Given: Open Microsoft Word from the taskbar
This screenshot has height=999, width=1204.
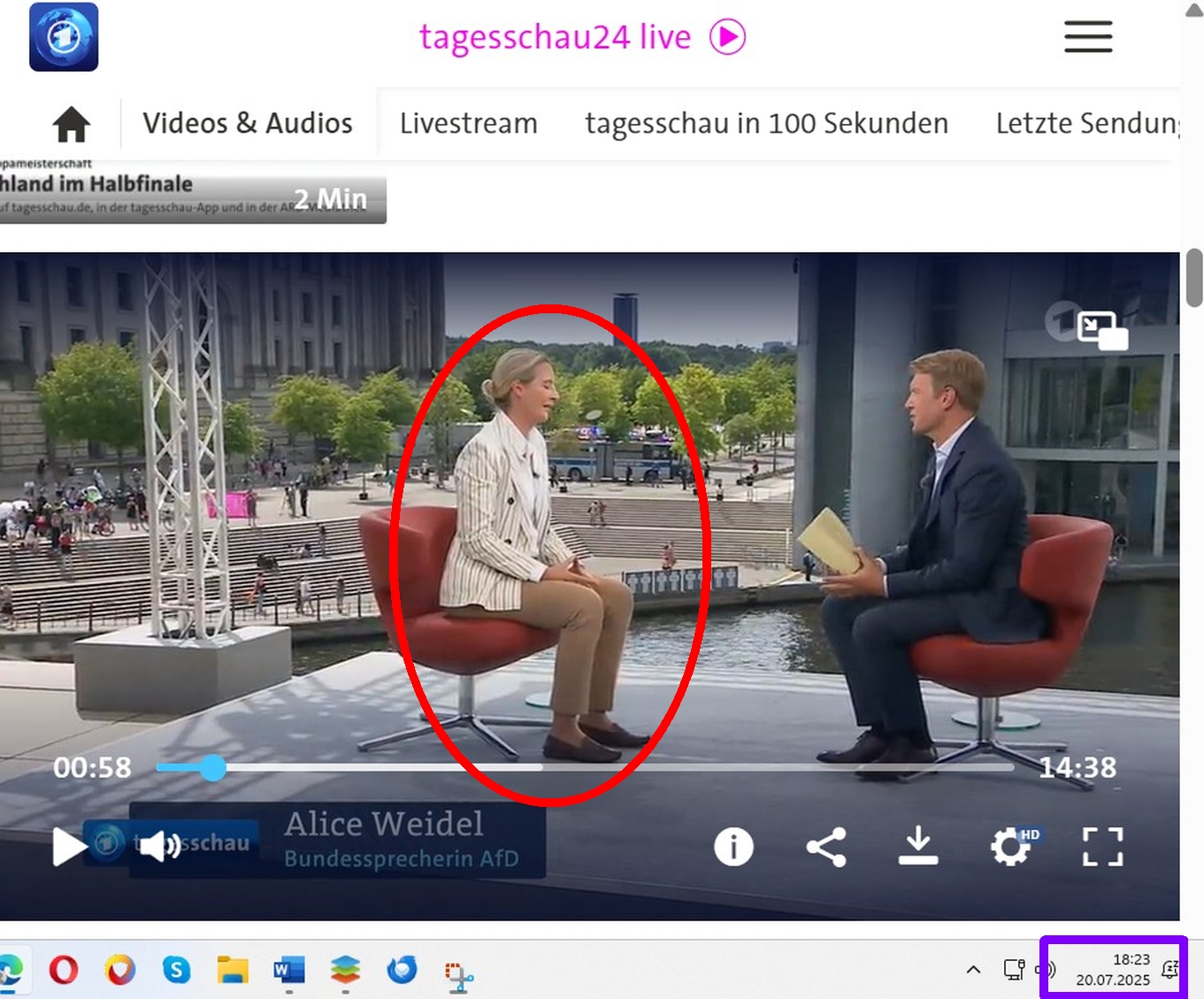Looking at the screenshot, I should pos(288,971).
